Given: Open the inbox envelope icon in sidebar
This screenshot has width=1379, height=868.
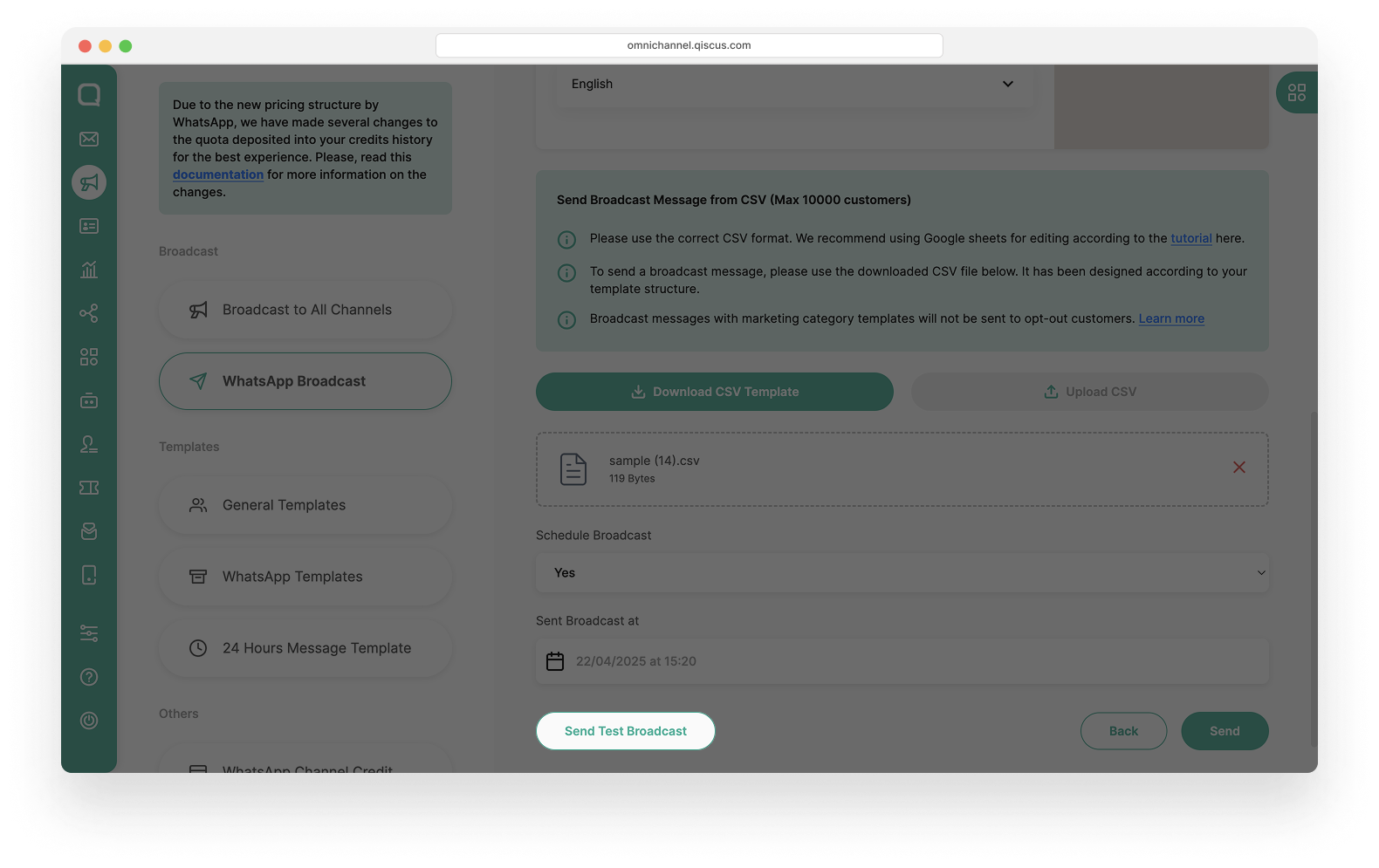Looking at the screenshot, I should (89, 139).
